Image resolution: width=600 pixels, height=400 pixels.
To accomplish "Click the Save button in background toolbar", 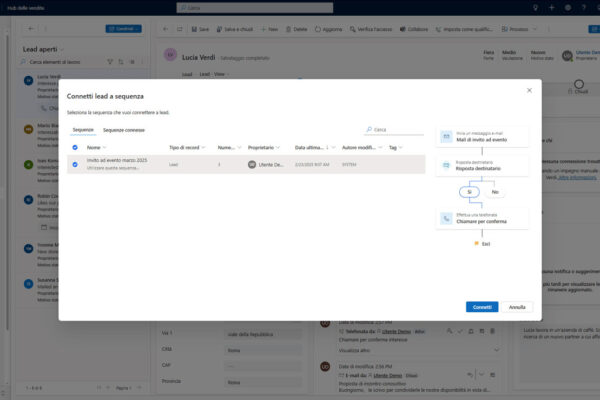I will (200, 29).
